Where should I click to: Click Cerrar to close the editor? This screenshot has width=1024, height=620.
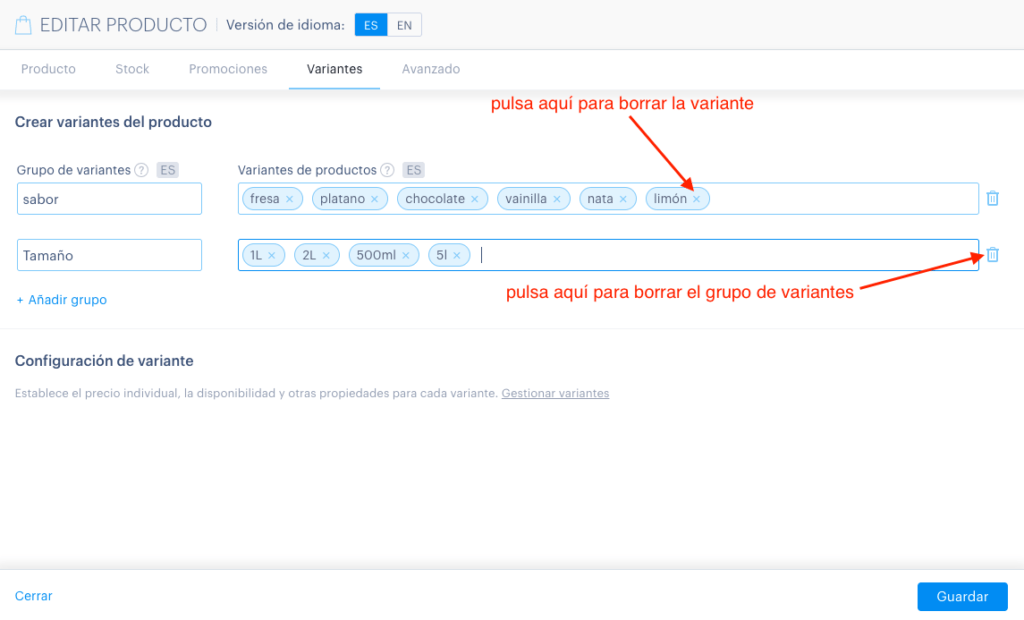pyautogui.click(x=34, y=596)
